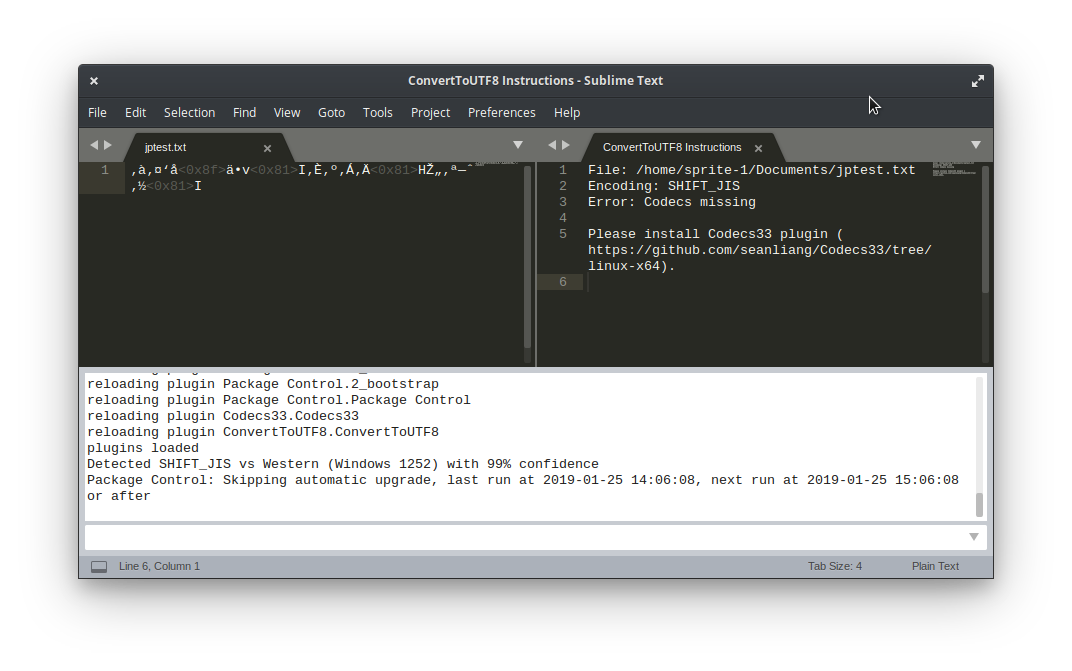Open the syntax selector labeled Plain Text

coord(935,565)
